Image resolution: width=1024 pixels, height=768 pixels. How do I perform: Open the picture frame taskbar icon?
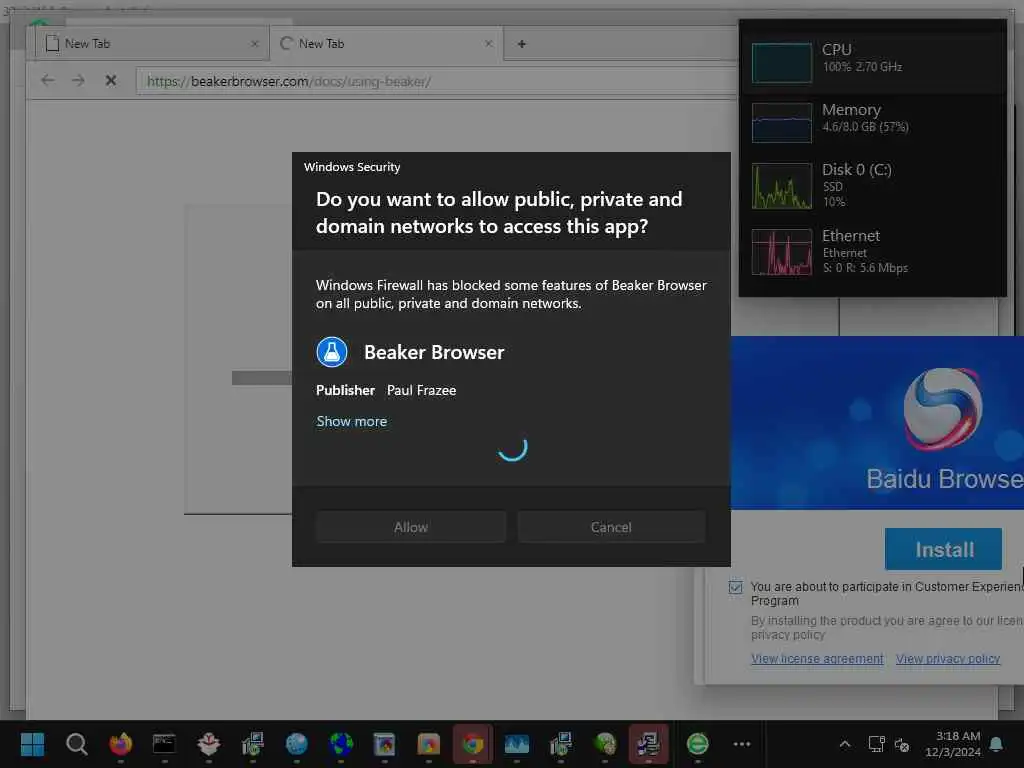(385, 744)
